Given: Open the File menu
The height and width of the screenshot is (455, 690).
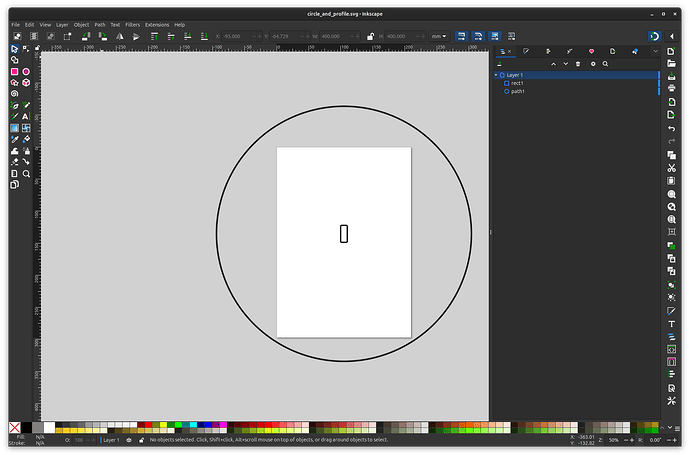Looking at the screenshot, I should tap(15, 25).
